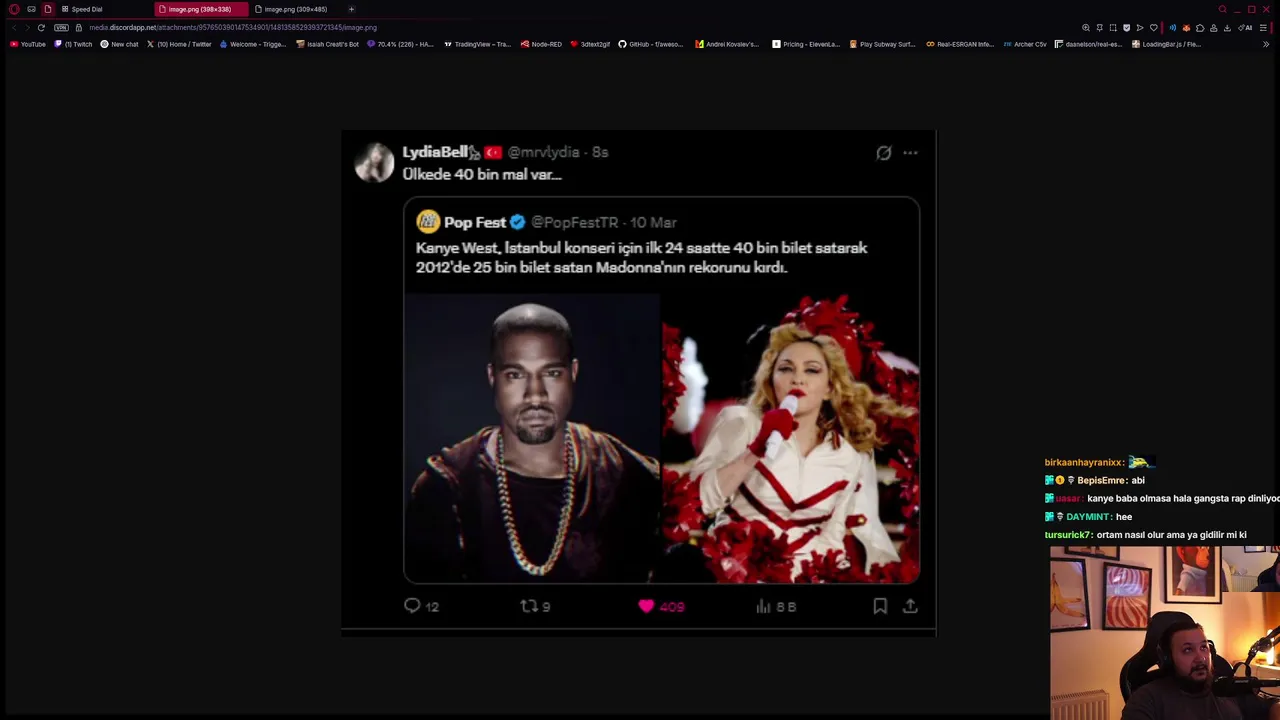Open the 70.4% (226) - HA bookmark
The image size is (1280, 720).
[x=400, y=44]
